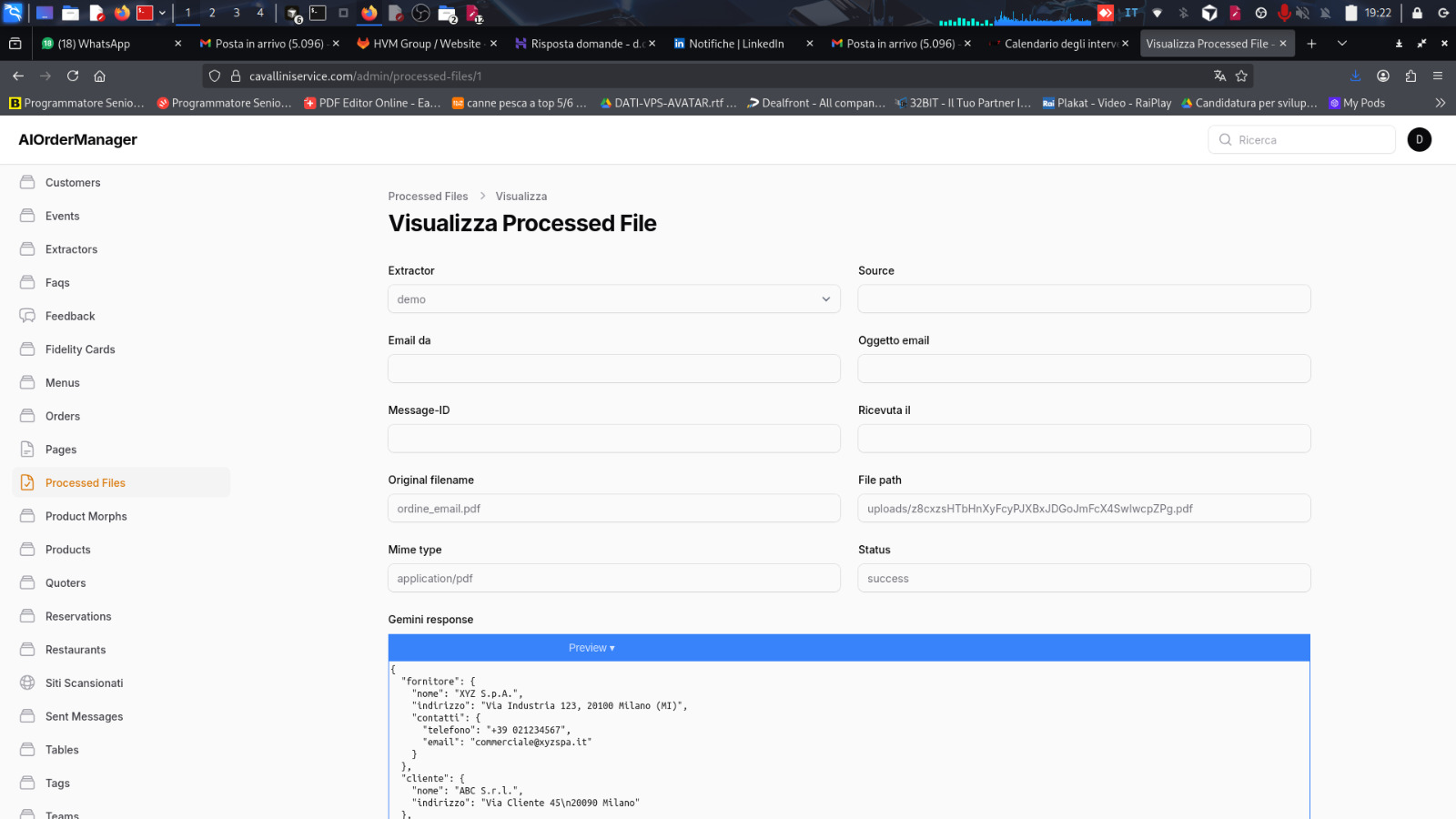Click the Original filename field
This screenshot has height=819, width=1456.
click(613, 509)
